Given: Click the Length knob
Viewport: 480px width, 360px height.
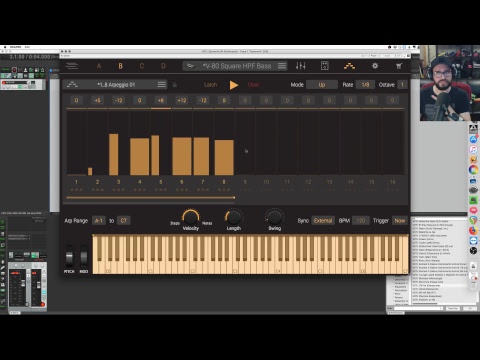Looking at the screenshot, I should pos(234,217).
